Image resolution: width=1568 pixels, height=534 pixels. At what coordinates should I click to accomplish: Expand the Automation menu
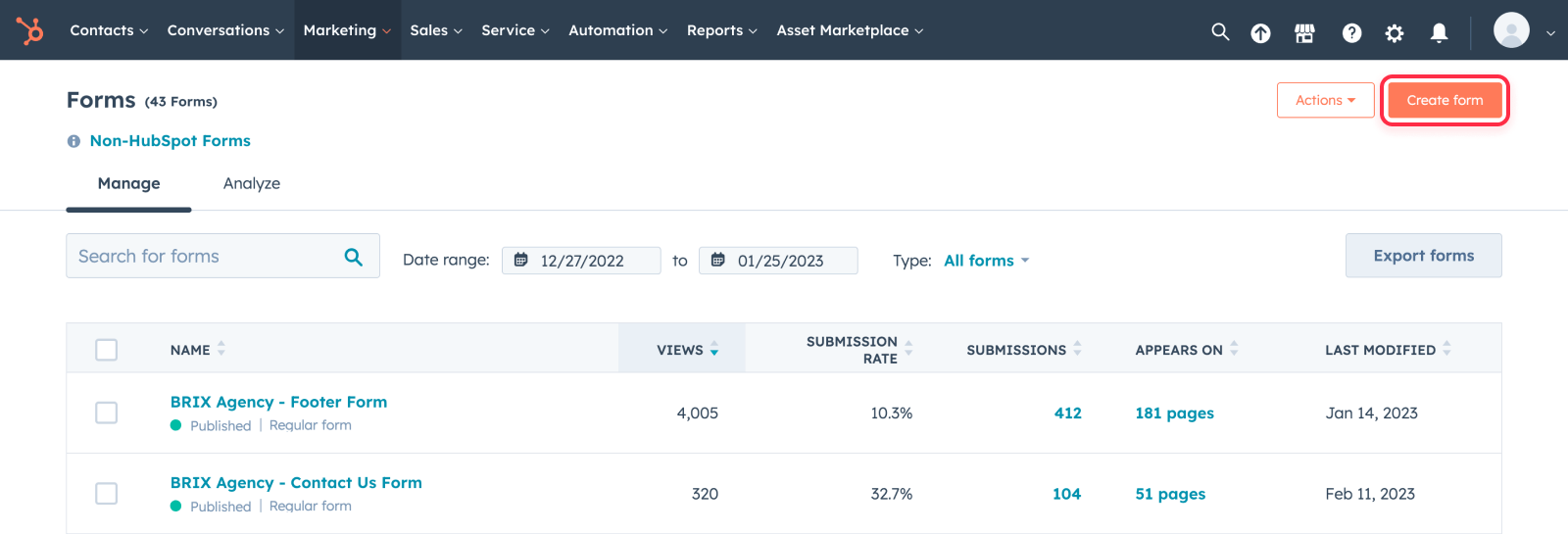(x=618, y=30)
